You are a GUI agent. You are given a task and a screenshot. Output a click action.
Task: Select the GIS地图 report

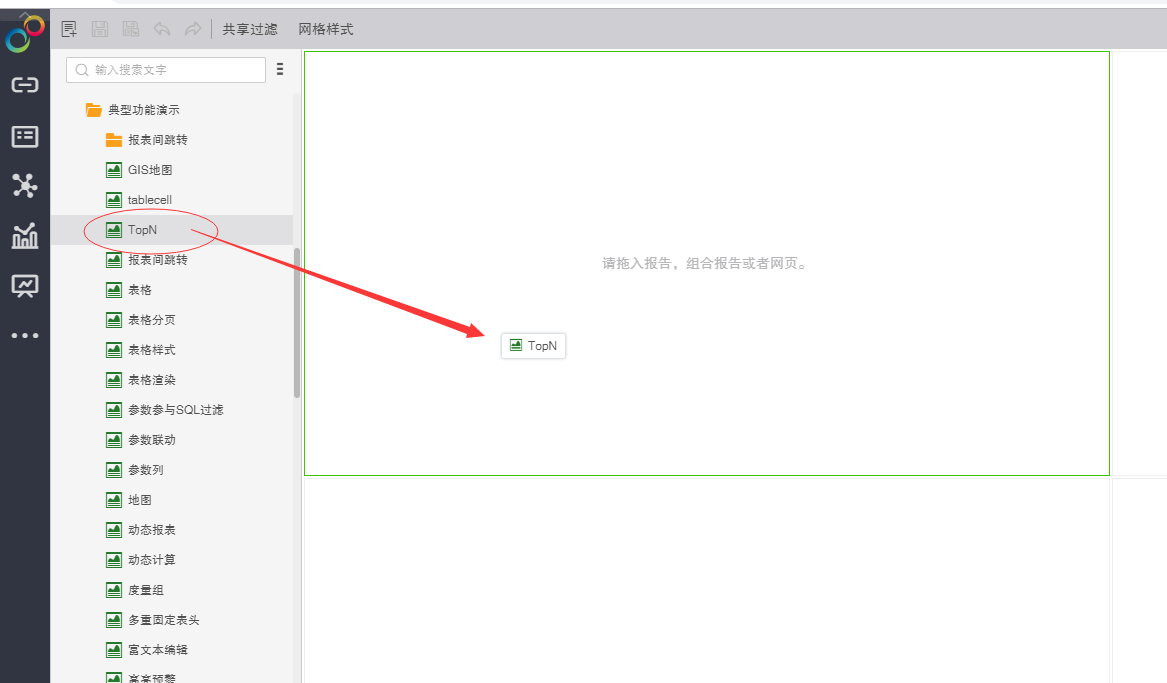tap(149, 170)
